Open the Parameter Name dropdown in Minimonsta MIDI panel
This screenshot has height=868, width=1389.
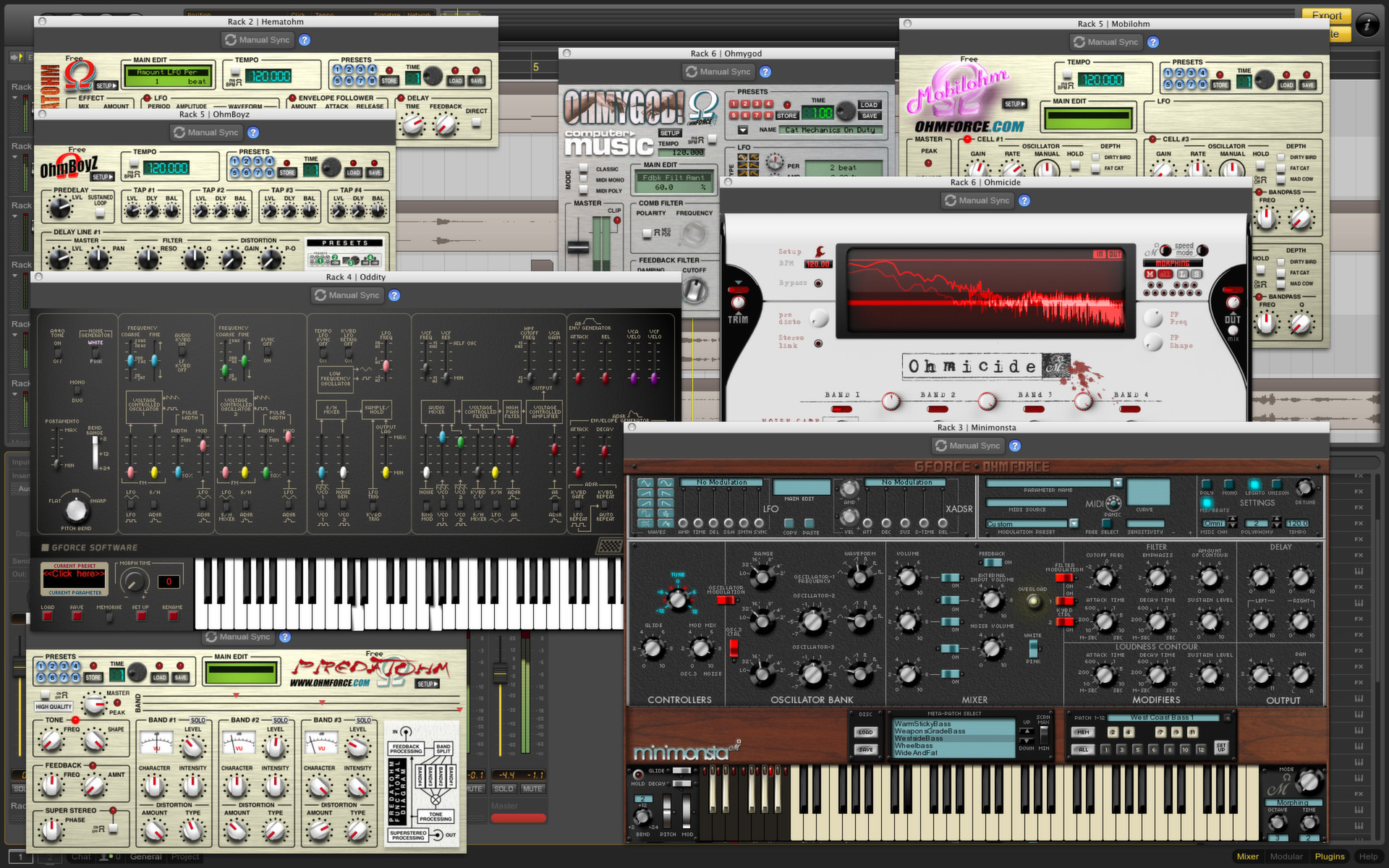point(1118,484)
